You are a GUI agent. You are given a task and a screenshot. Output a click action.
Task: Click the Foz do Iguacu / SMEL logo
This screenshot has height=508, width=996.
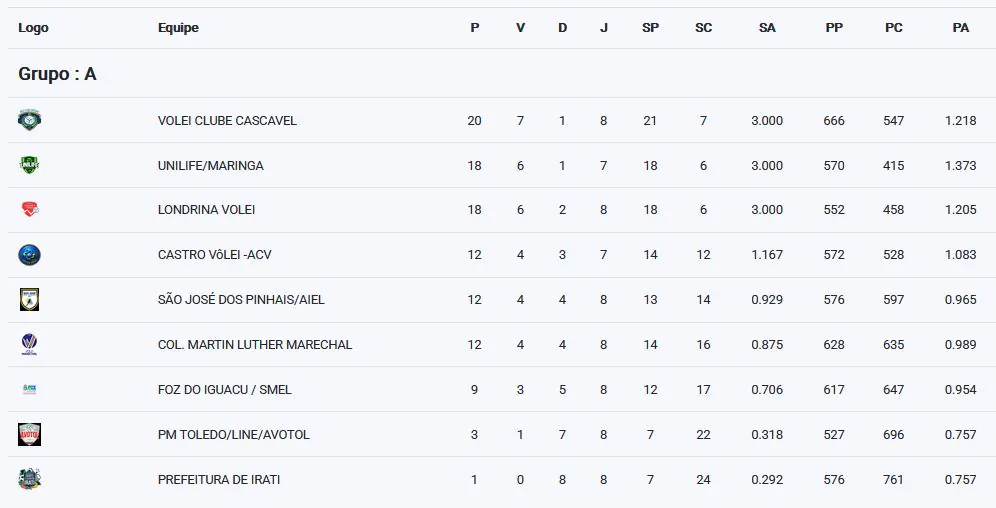coord(29,389)
